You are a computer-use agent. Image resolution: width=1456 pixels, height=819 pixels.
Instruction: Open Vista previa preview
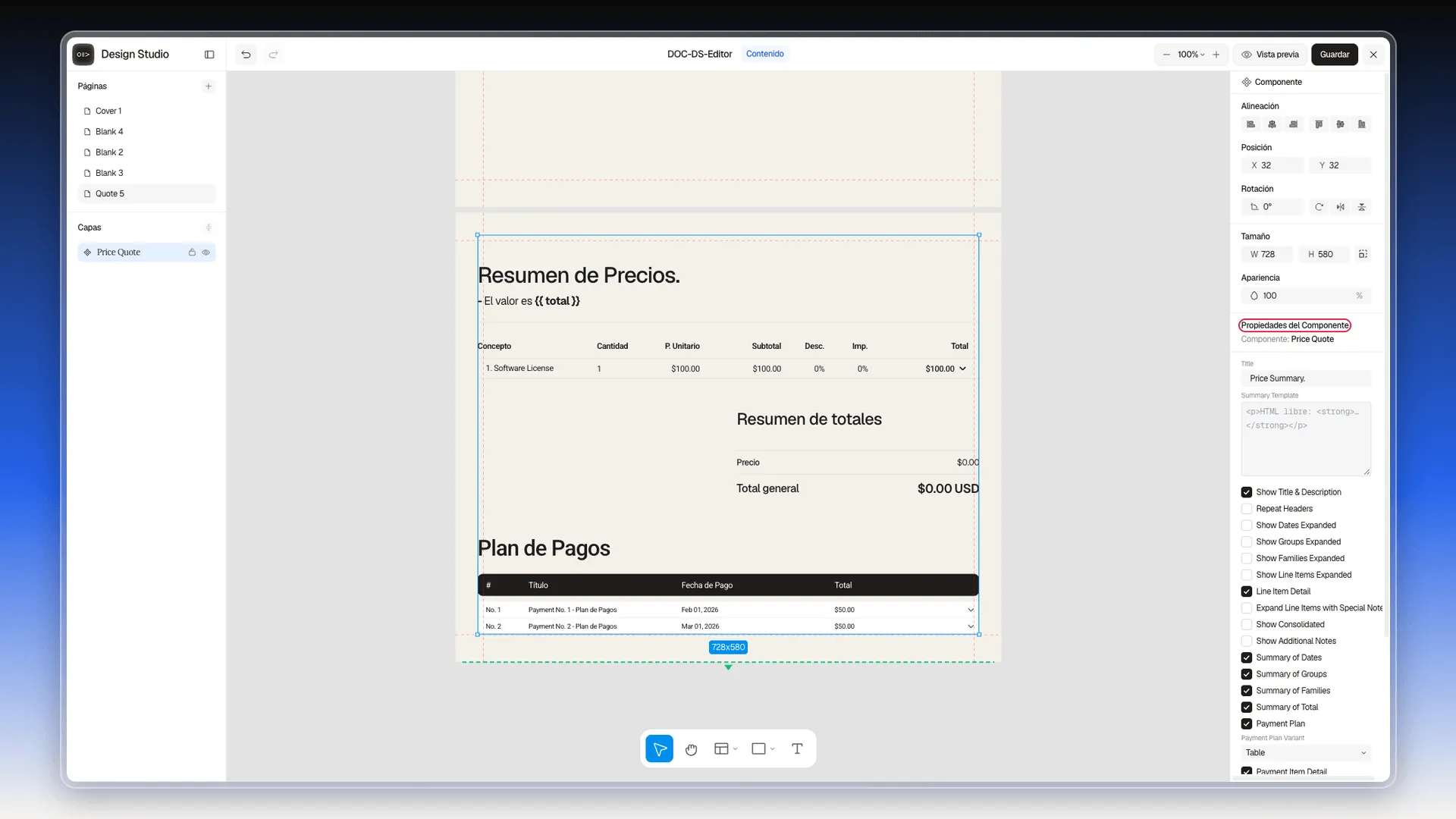point(1270,55)
